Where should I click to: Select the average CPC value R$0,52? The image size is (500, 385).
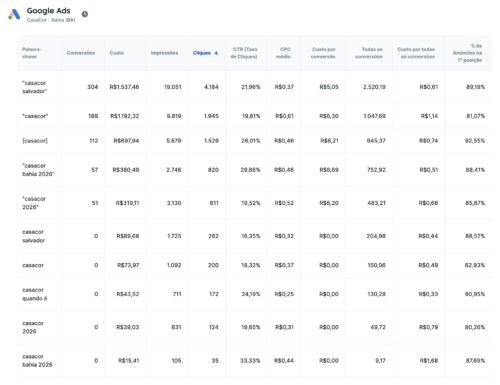click(284, 203)
